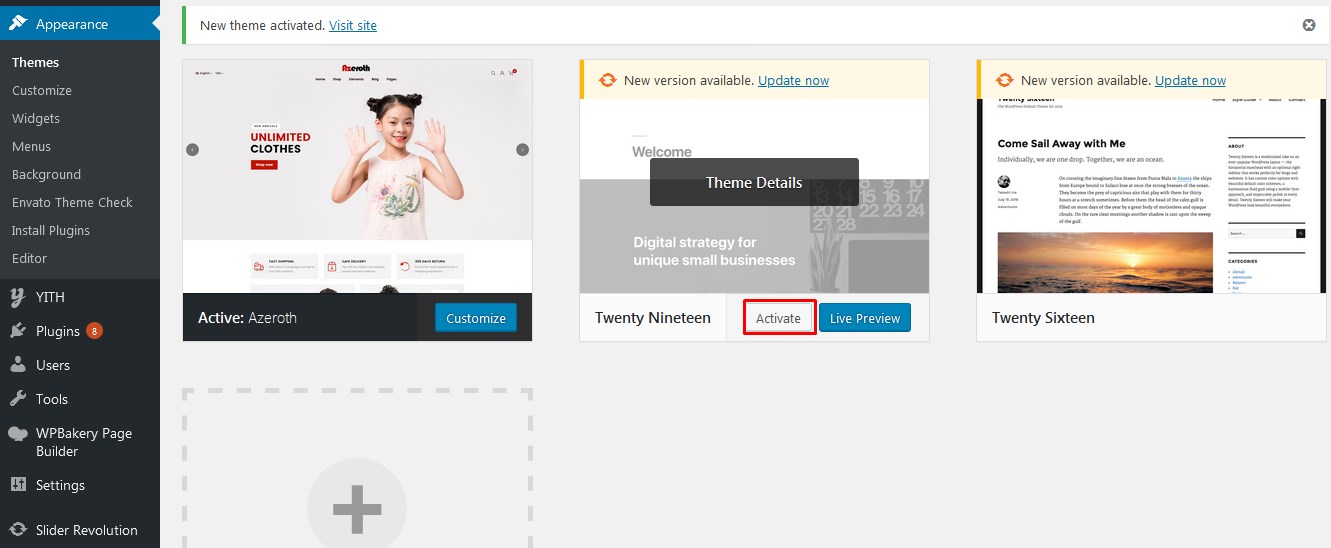
Task: Open Widgets submenu item
Action: coord(36,118)
